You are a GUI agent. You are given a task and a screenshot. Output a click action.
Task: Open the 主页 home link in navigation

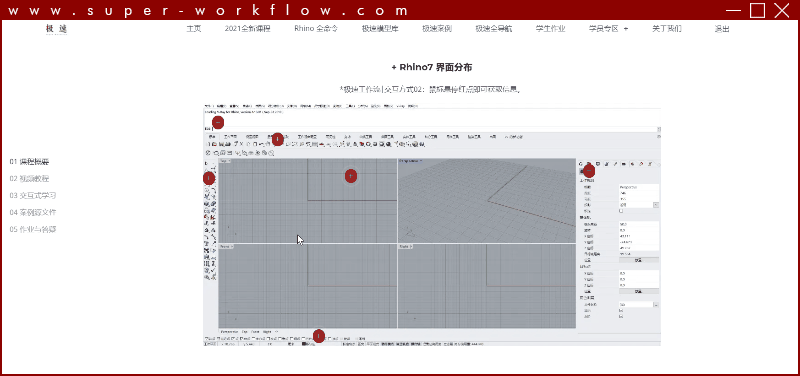click(x=194, y=29)
